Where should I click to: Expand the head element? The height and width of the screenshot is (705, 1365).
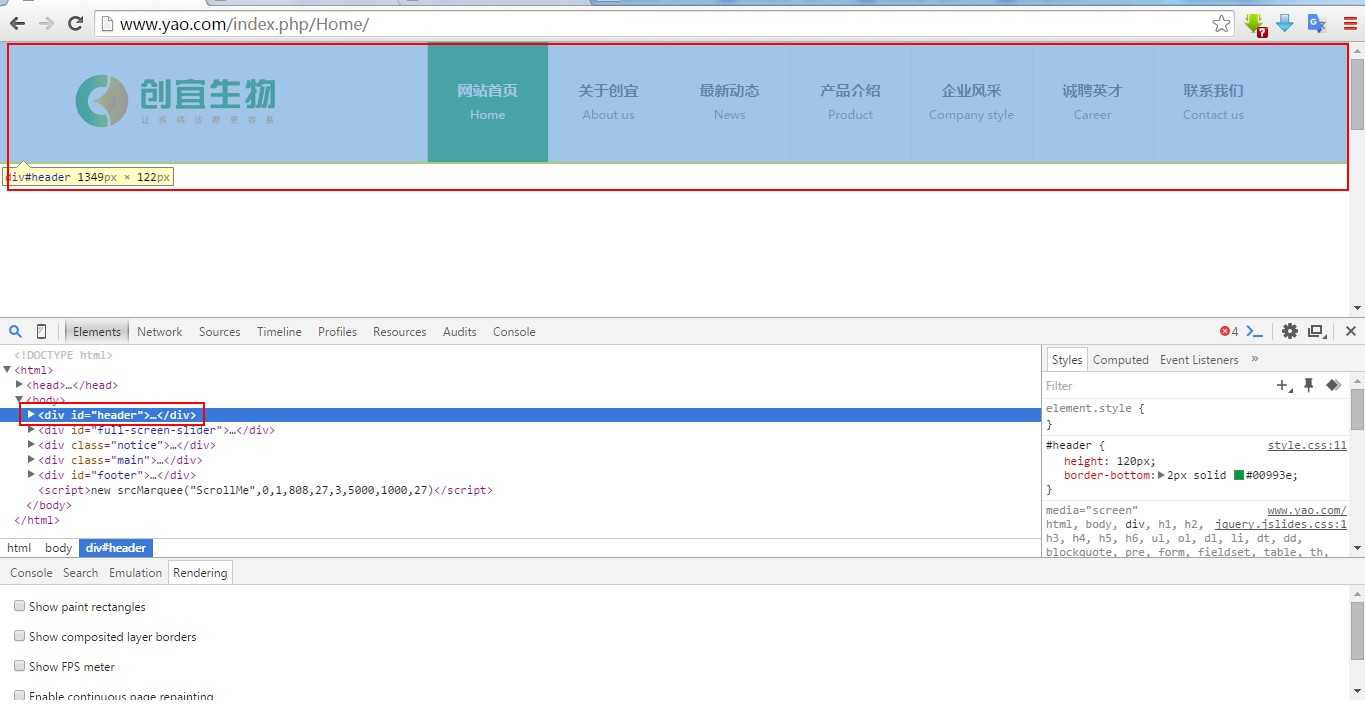coord(19,385)
